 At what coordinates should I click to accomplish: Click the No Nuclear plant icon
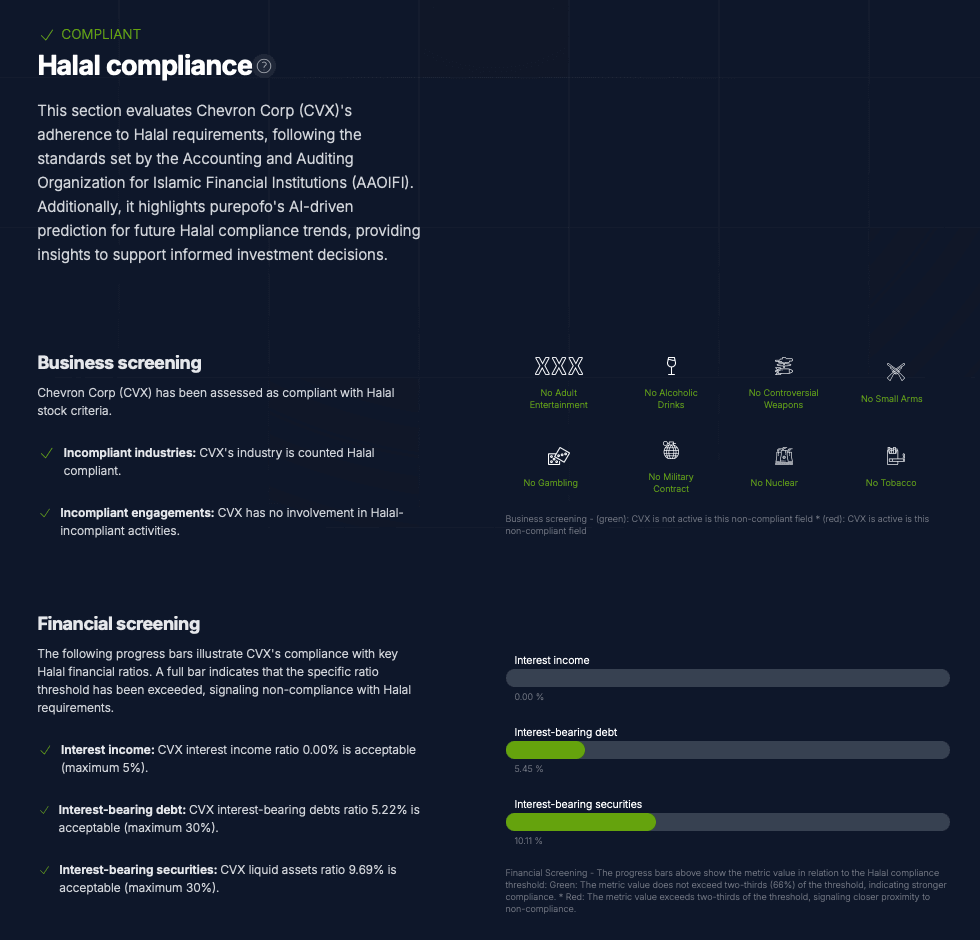[x=783, y=457]
